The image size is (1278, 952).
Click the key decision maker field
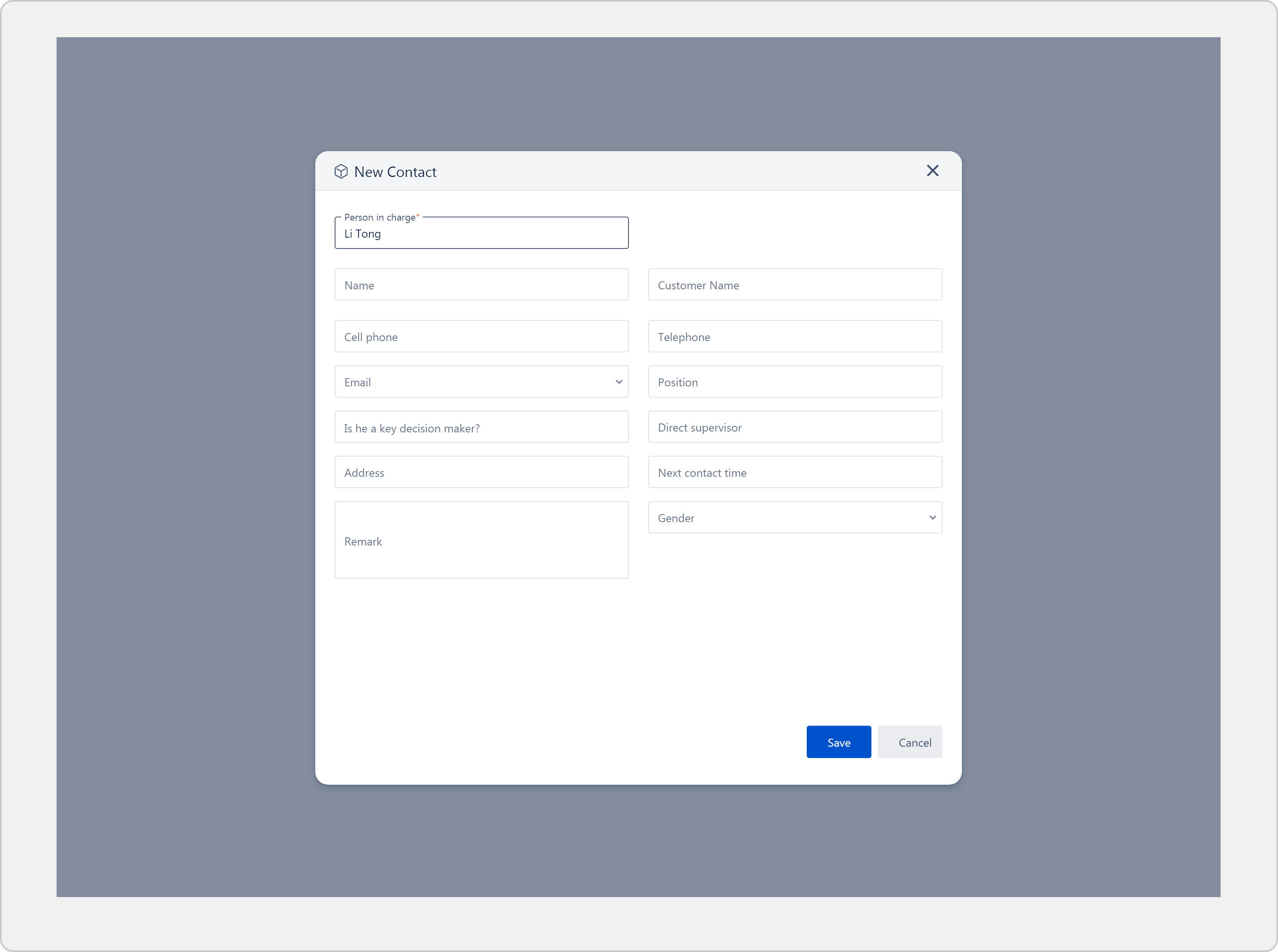(x=481, y=427)
